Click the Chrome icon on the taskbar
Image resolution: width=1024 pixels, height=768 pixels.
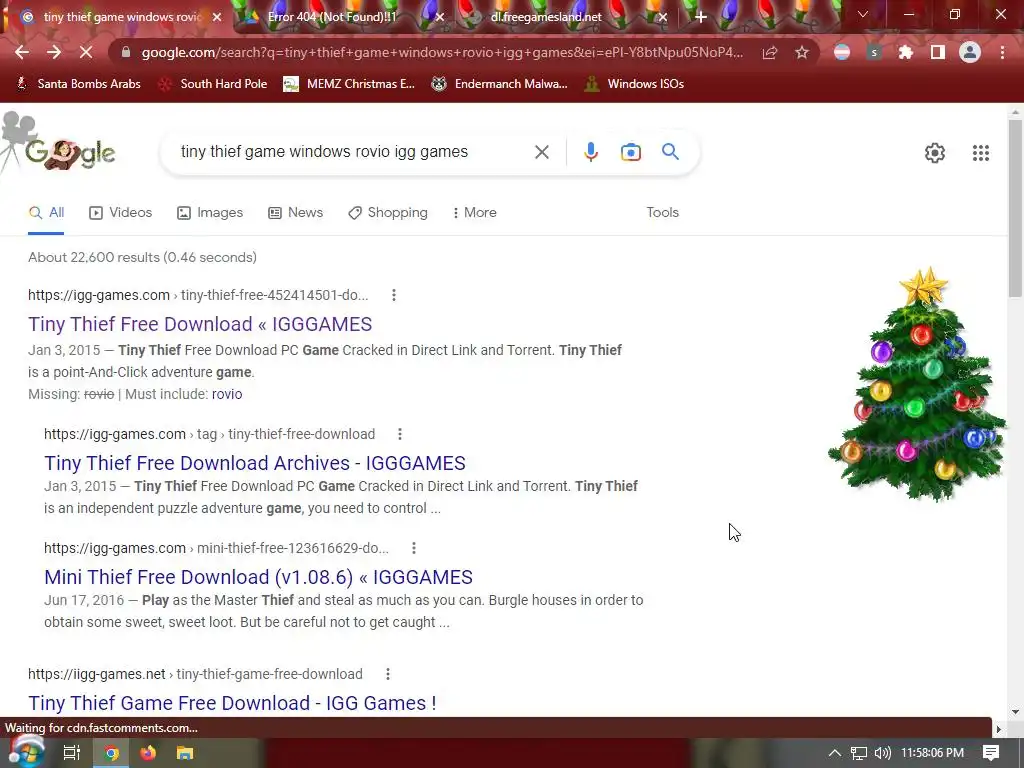tap(111, 753)
